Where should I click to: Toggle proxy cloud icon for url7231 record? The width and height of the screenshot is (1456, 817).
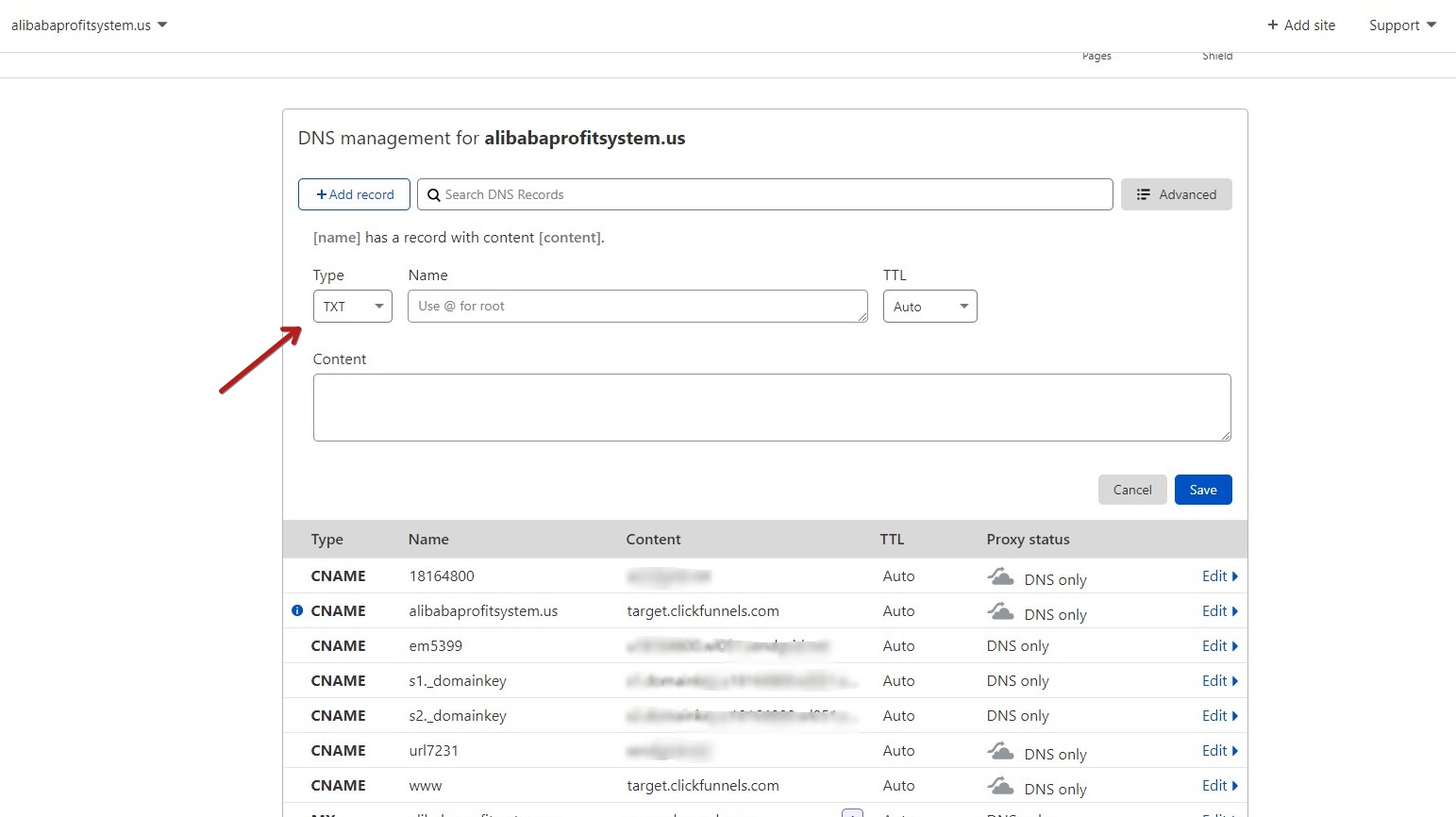point(1000,751)
